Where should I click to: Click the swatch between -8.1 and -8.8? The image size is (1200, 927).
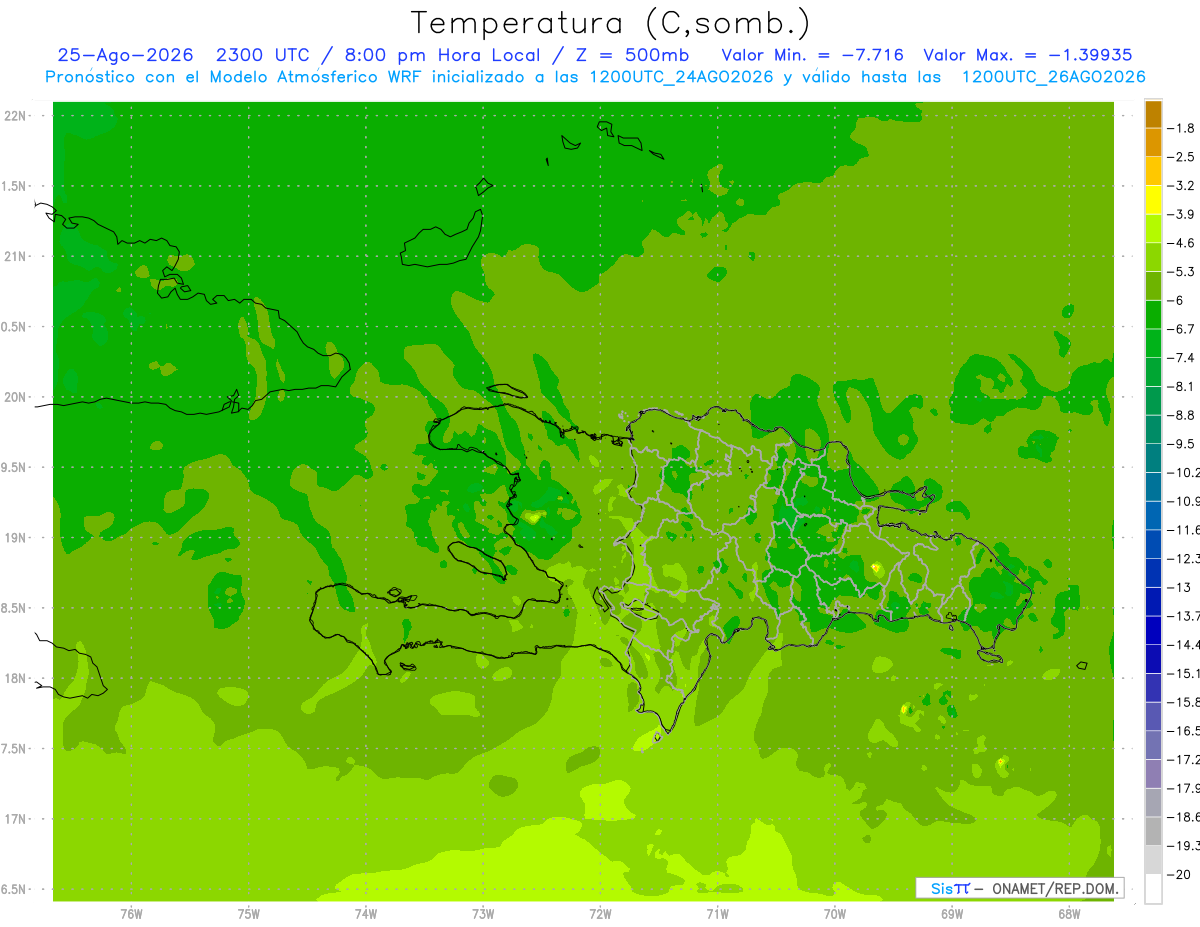[1153, 401]
